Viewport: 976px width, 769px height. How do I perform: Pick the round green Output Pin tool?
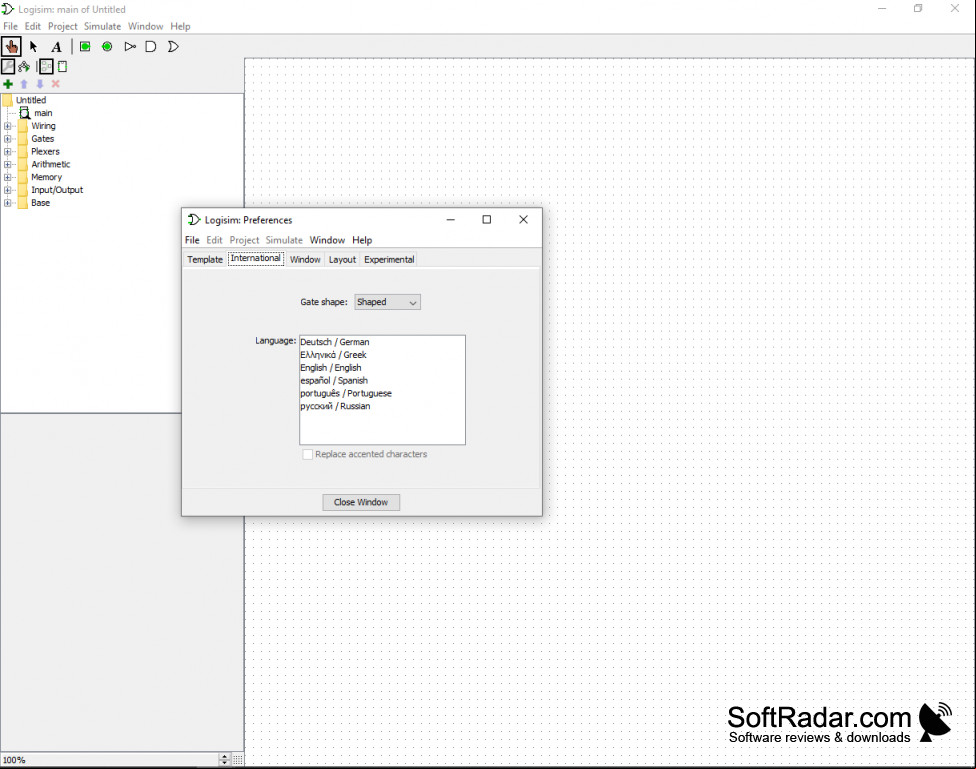(107, 47)
